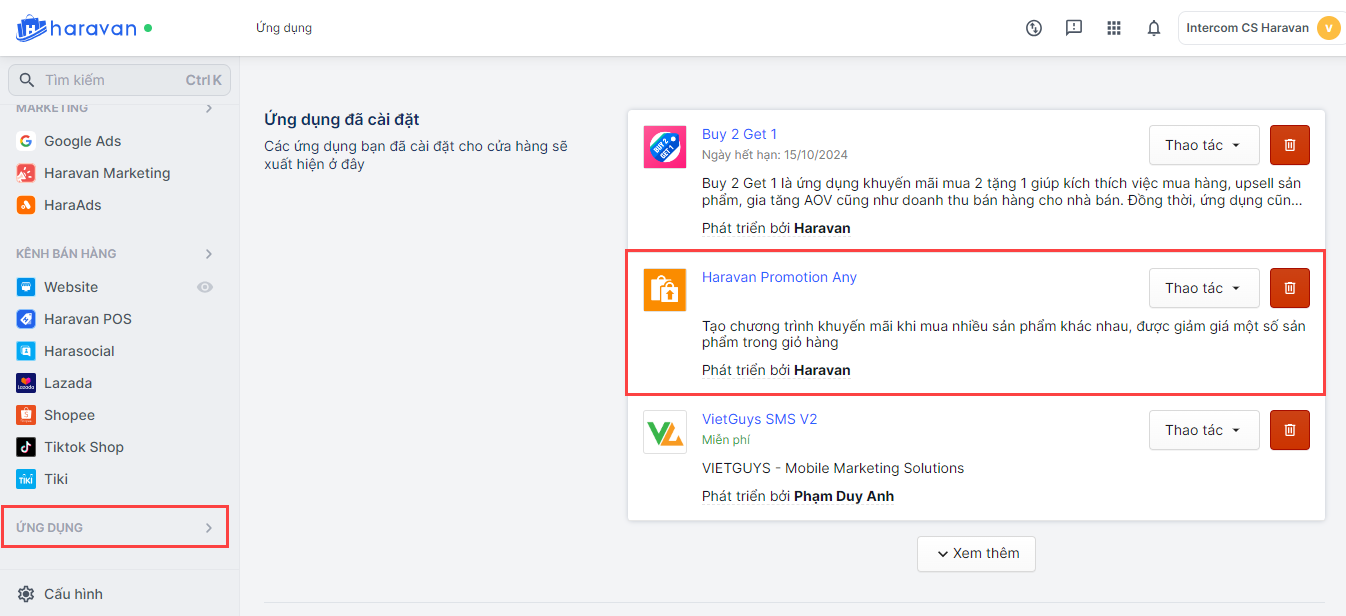This screenshot has height=616, width=1346.
Task: Expand the KÊNH BÁN HÀNG section chevron
Action: tap(209, 254)
